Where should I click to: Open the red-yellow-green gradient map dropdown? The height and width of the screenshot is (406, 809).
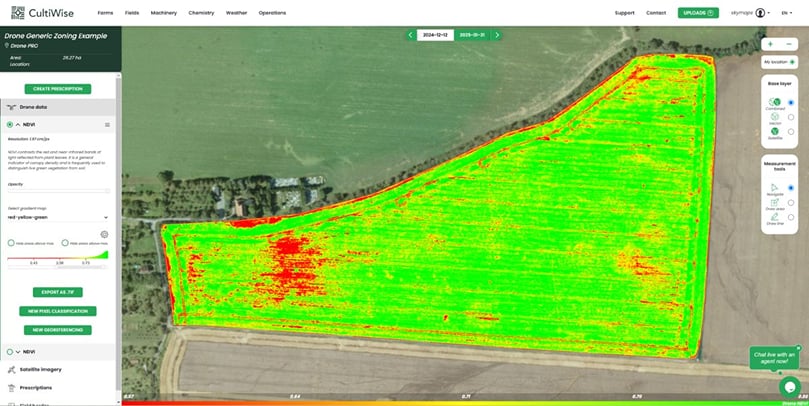click(58, 217)
